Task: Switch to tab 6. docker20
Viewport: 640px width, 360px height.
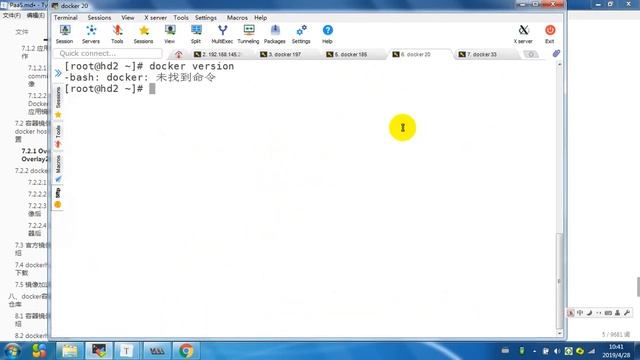Action: pyautogui.click(x=416, y=54)
